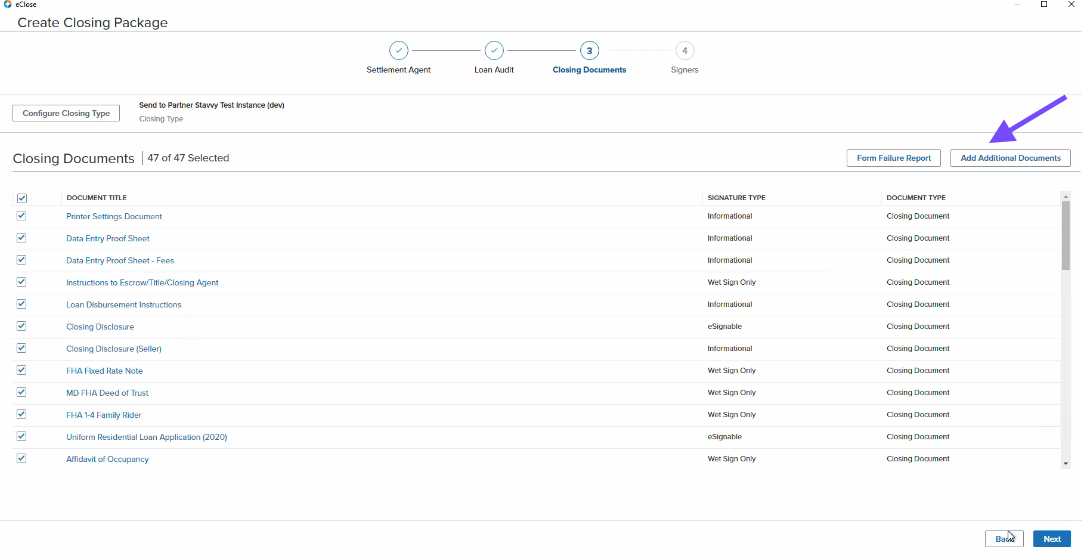The image size is (1082, 557).
Task: Click 'eSignable' in Uniform Residential Loan Application row
Action: [725, 437]
